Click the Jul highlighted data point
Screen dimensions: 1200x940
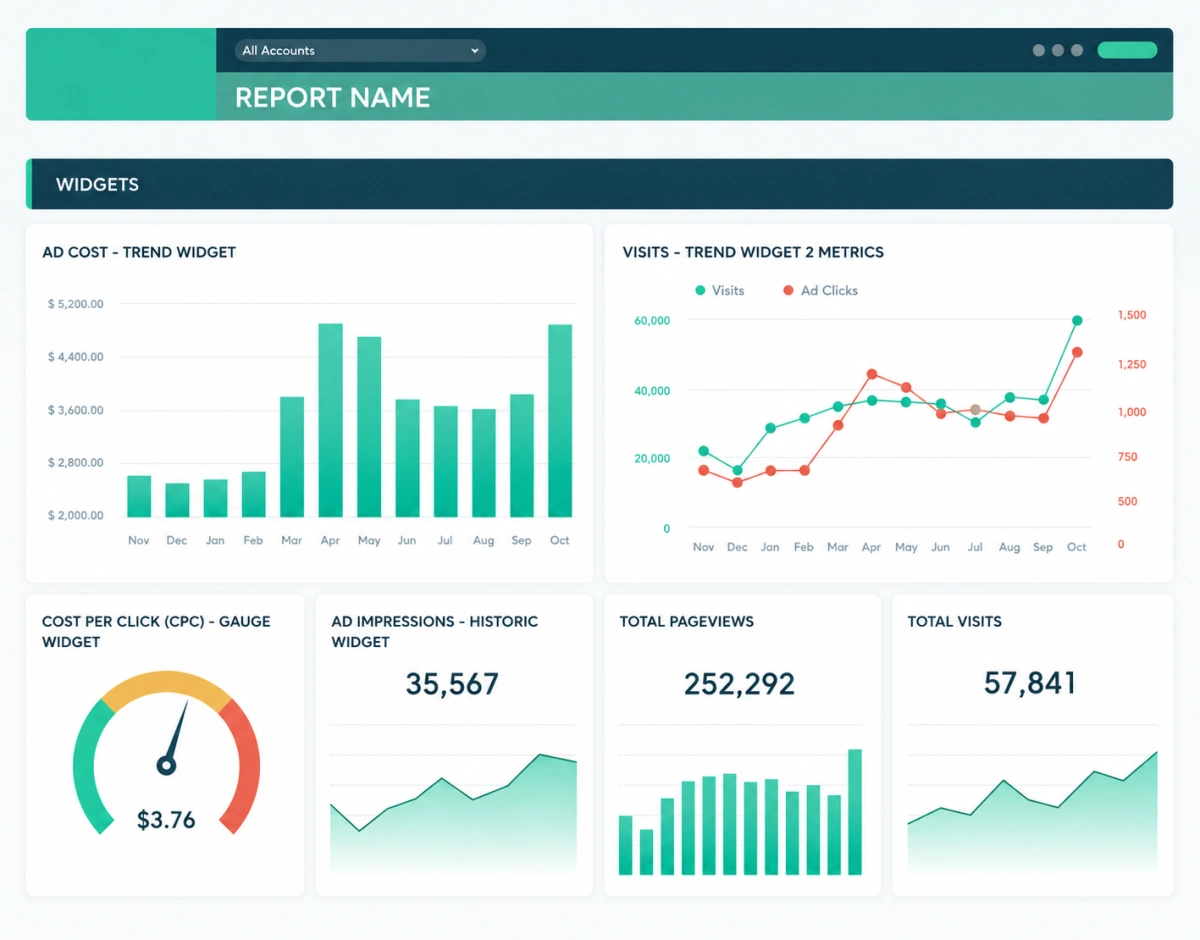coord(975,410)
